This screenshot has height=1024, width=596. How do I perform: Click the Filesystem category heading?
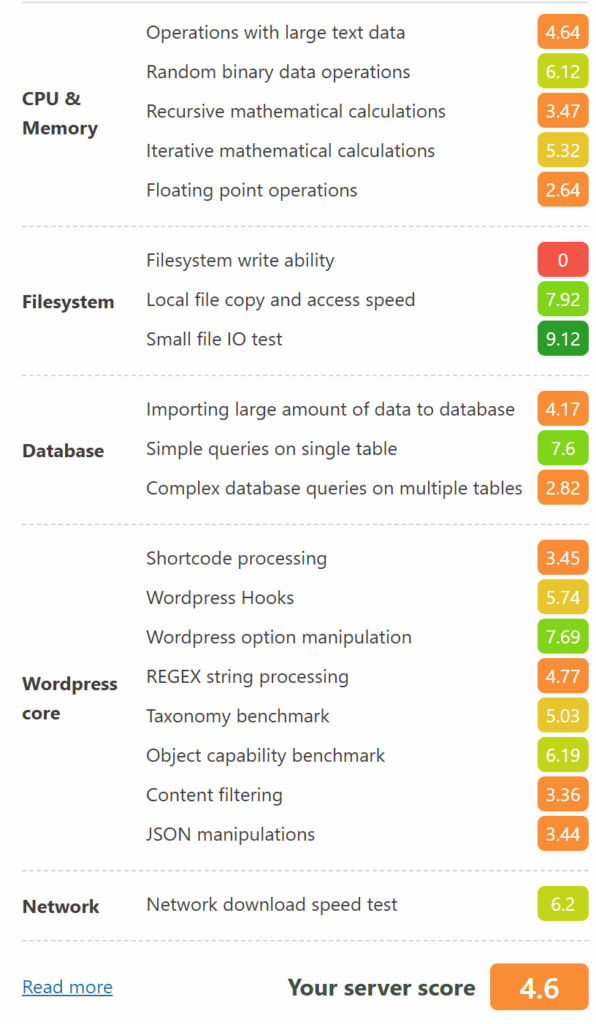(68, 302)
